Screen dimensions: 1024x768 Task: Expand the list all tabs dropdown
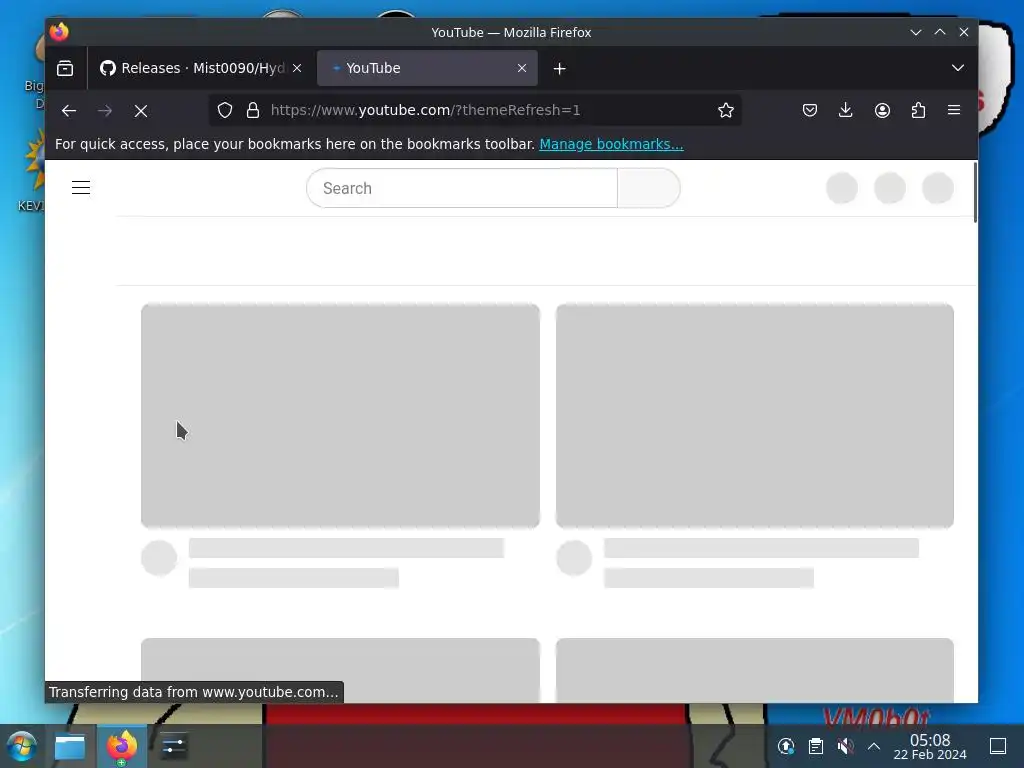tap(957, 68)
